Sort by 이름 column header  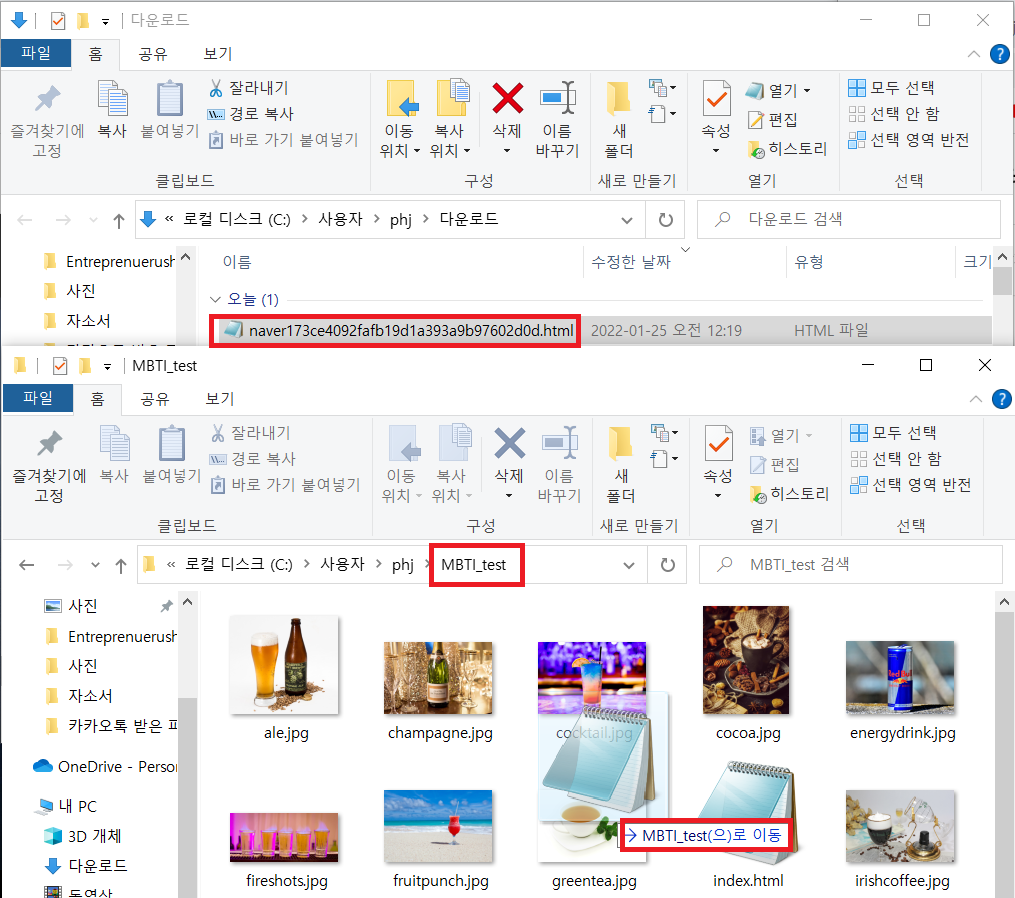237,262
